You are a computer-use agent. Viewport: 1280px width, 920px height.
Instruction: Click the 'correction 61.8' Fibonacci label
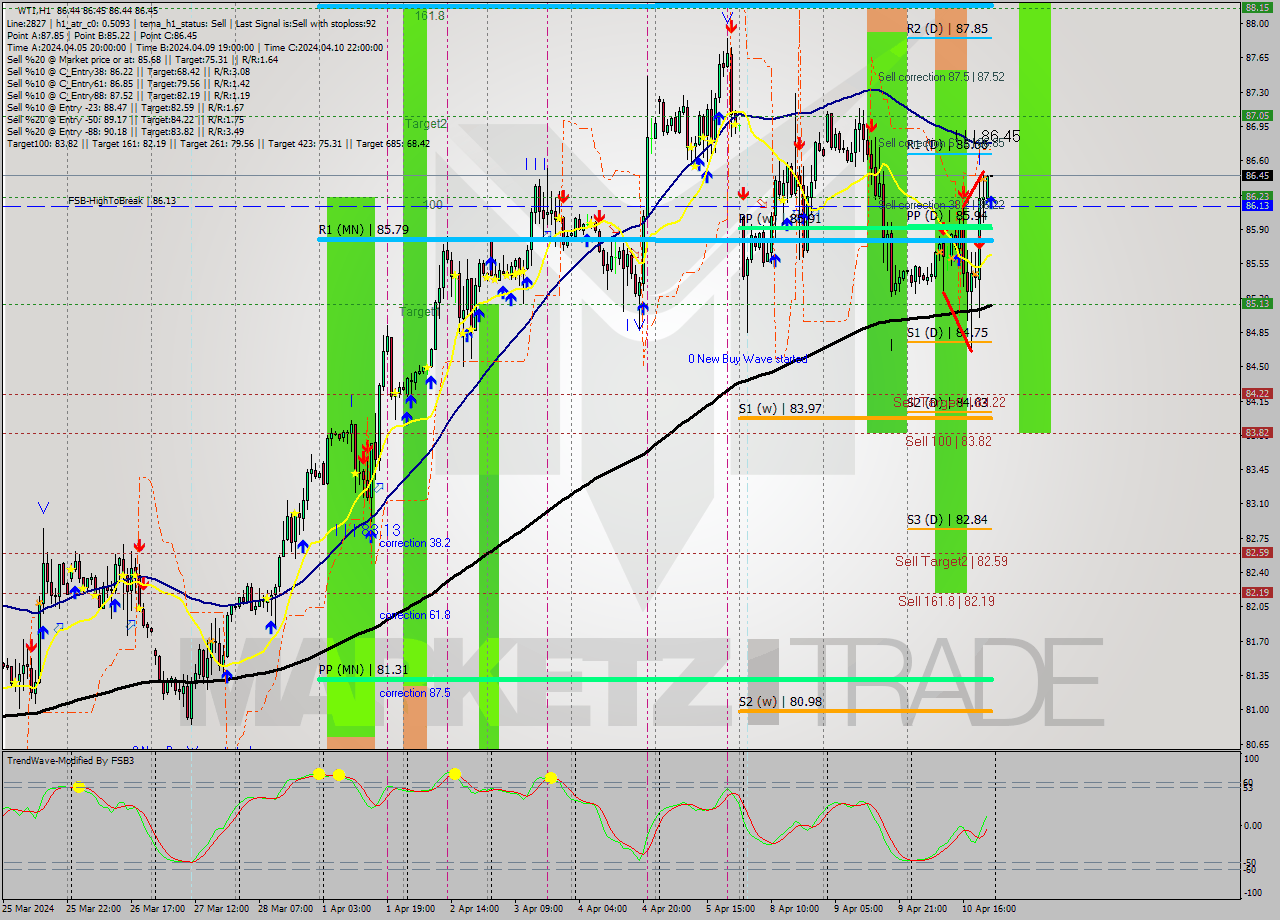tap(414, 614)
